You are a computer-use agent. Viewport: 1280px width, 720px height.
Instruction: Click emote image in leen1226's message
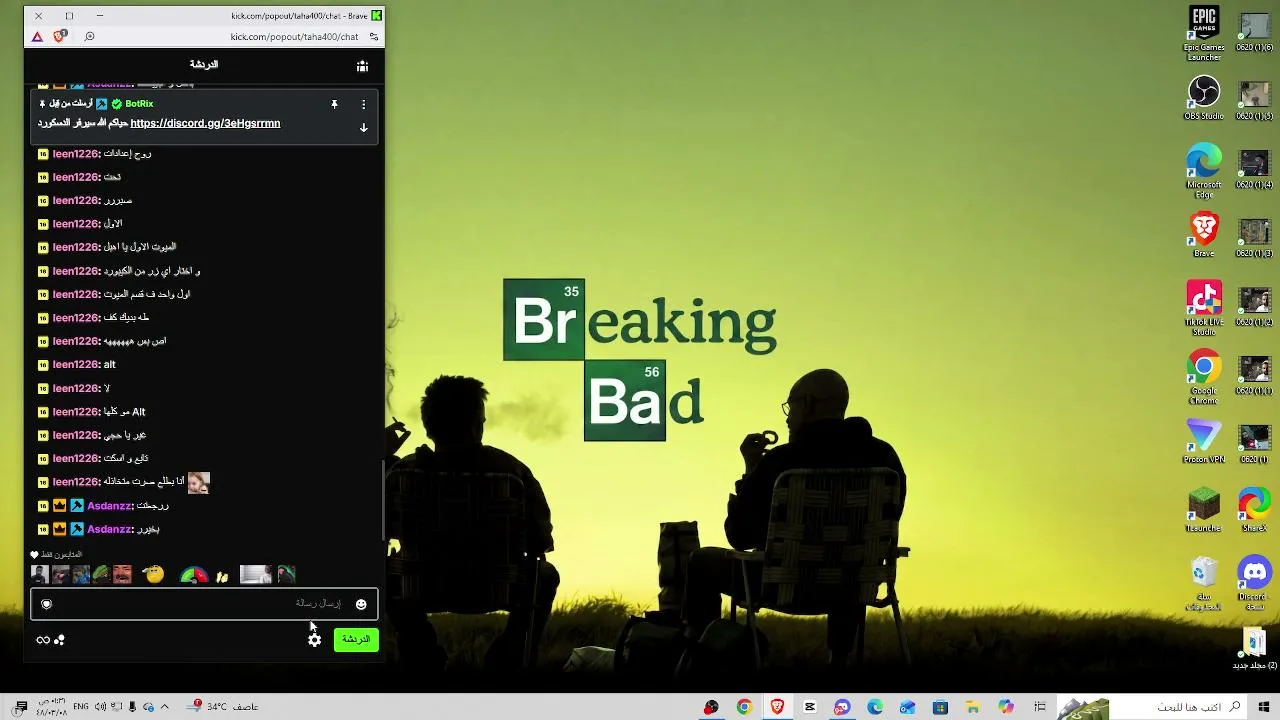(x=198, y=482)
